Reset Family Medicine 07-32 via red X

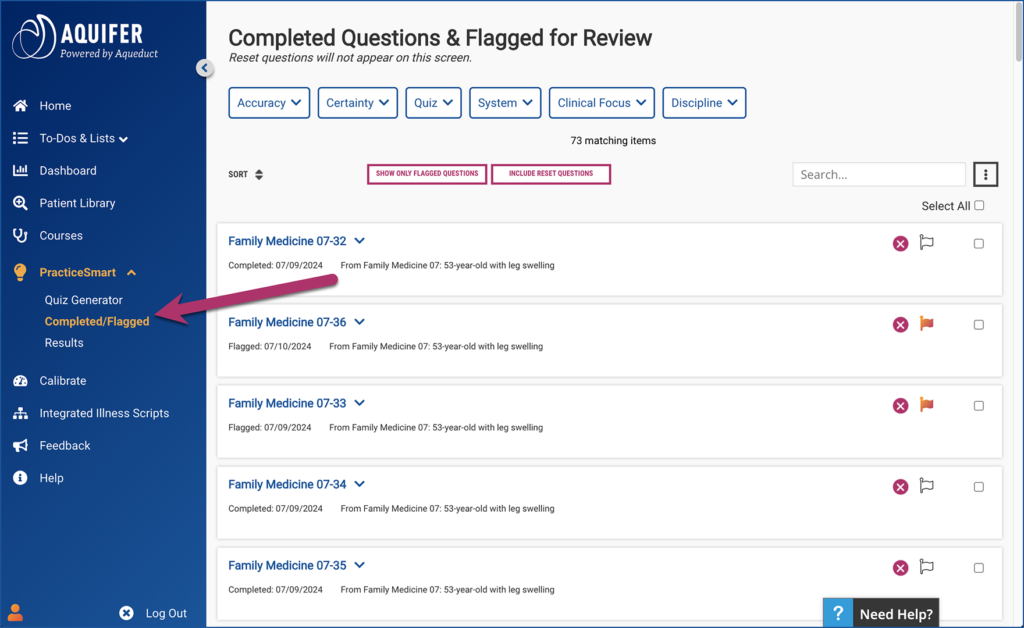coord(899,243)
